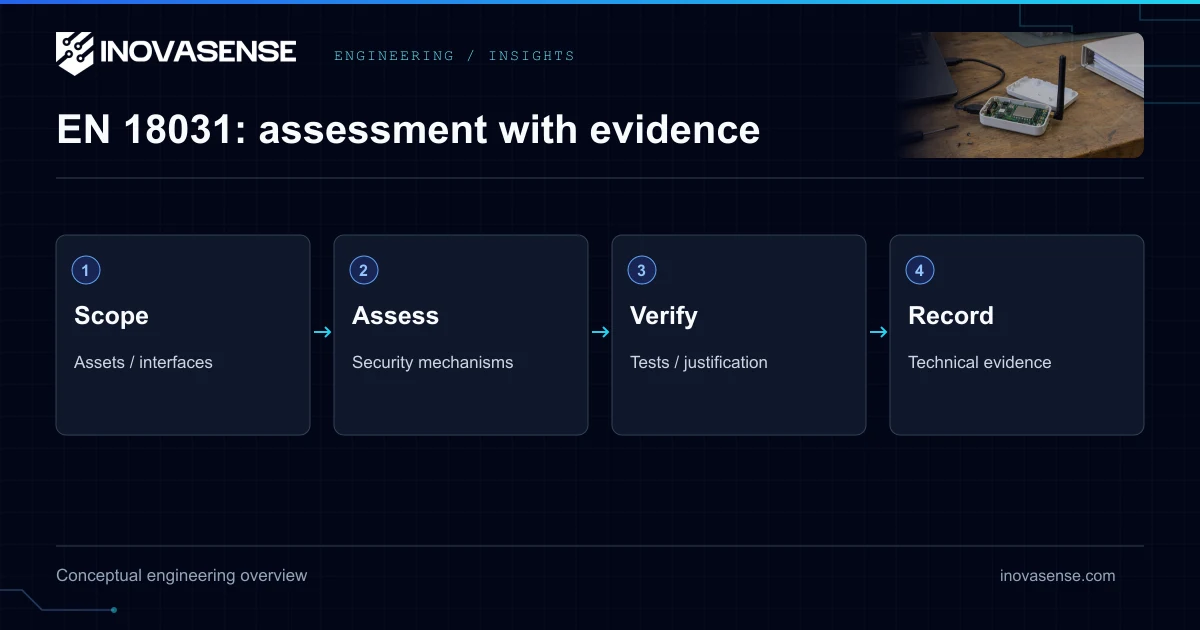Click the "Conceptual engineering overview" footer text
The width and height of the screenshot is (1200, 630).
click(x=182, y=576)
